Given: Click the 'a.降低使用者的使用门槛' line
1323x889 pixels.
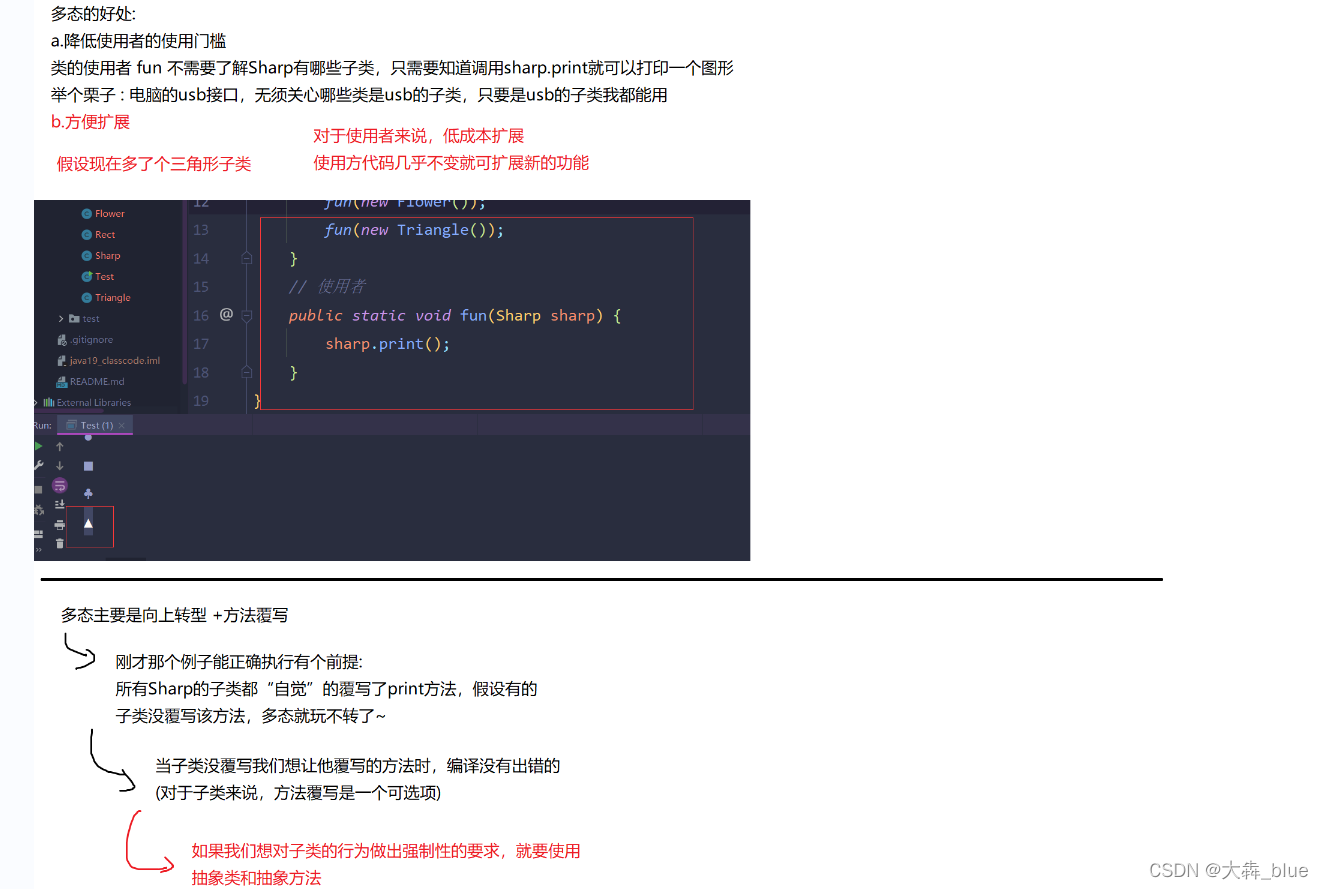Looking at the screenshot, I should coord(138,41).
